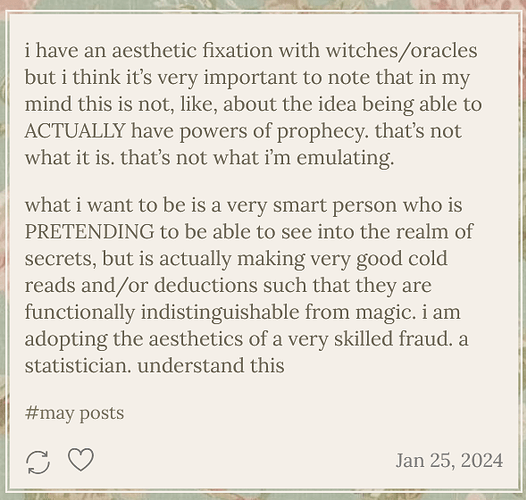The width and height of the screenshot is (526, 500).
Task: Open the Jan 25, 2024 permalink
Action: 449,460
